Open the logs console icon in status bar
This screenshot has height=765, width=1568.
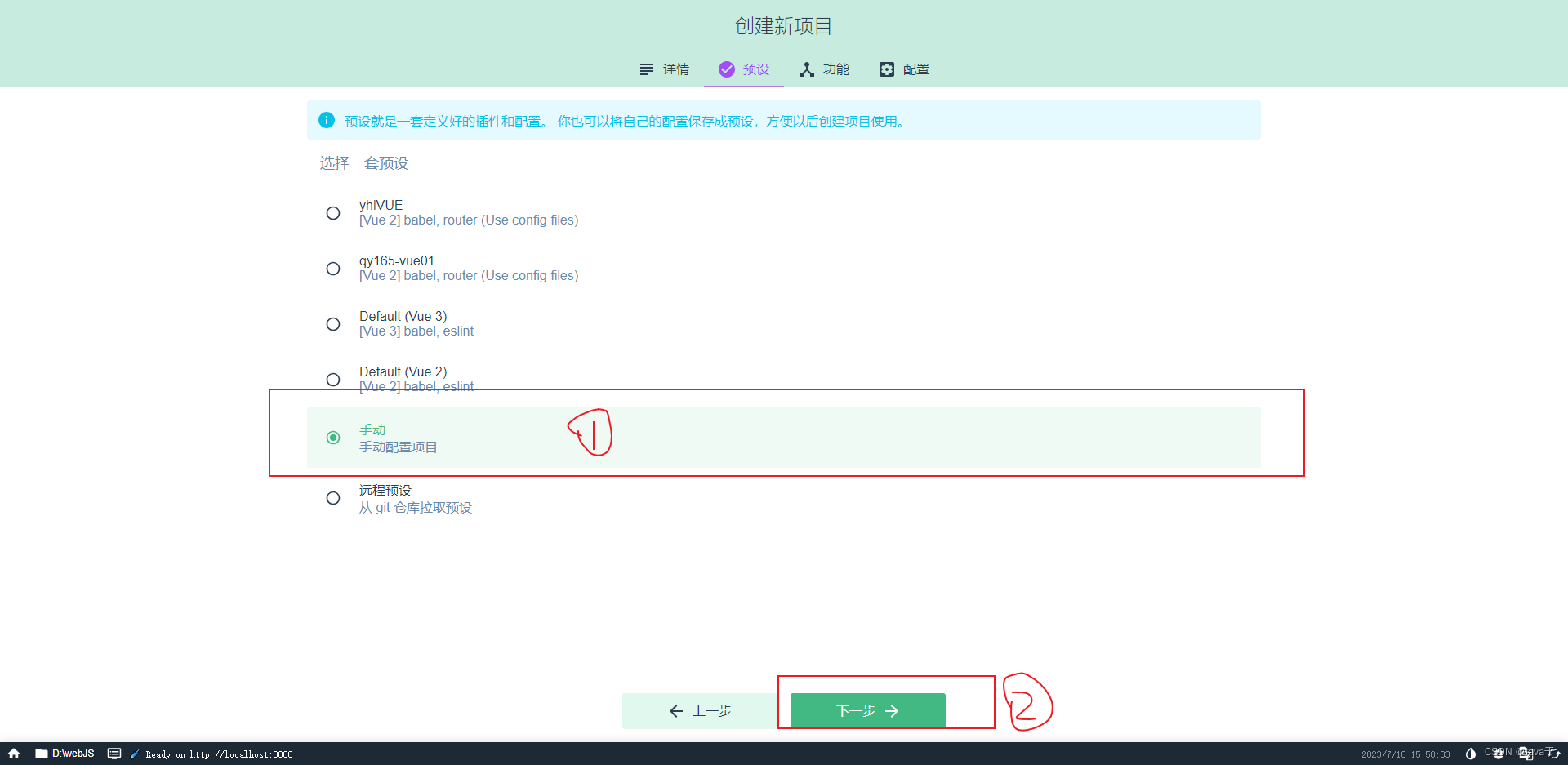coord(114,754)
